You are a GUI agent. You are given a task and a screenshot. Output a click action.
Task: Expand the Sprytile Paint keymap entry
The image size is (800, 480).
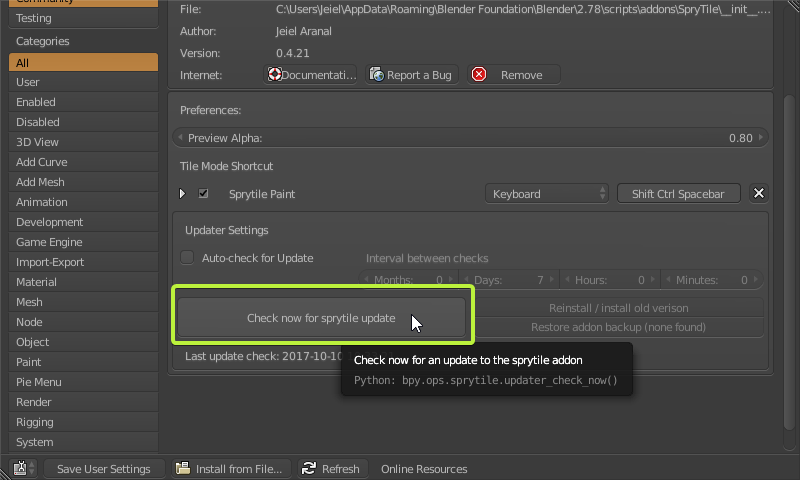point(182,194)
